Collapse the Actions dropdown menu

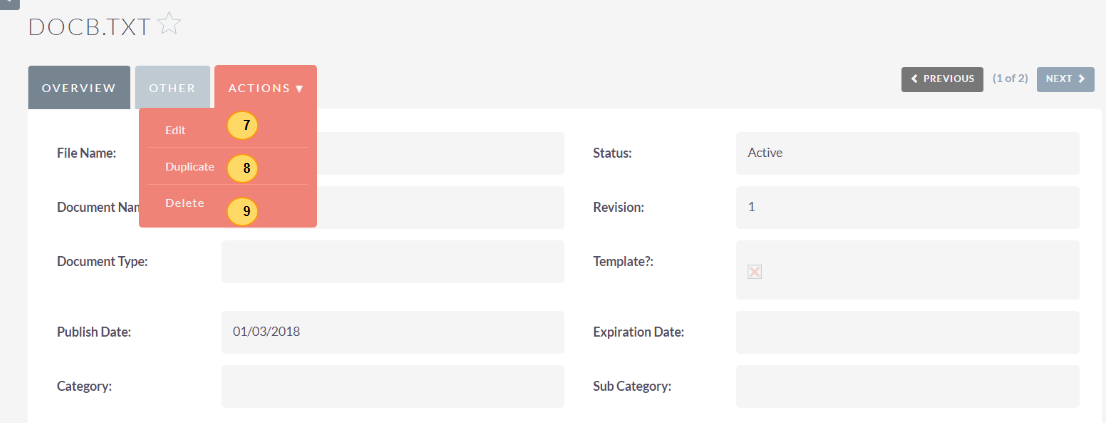point(265,88)
